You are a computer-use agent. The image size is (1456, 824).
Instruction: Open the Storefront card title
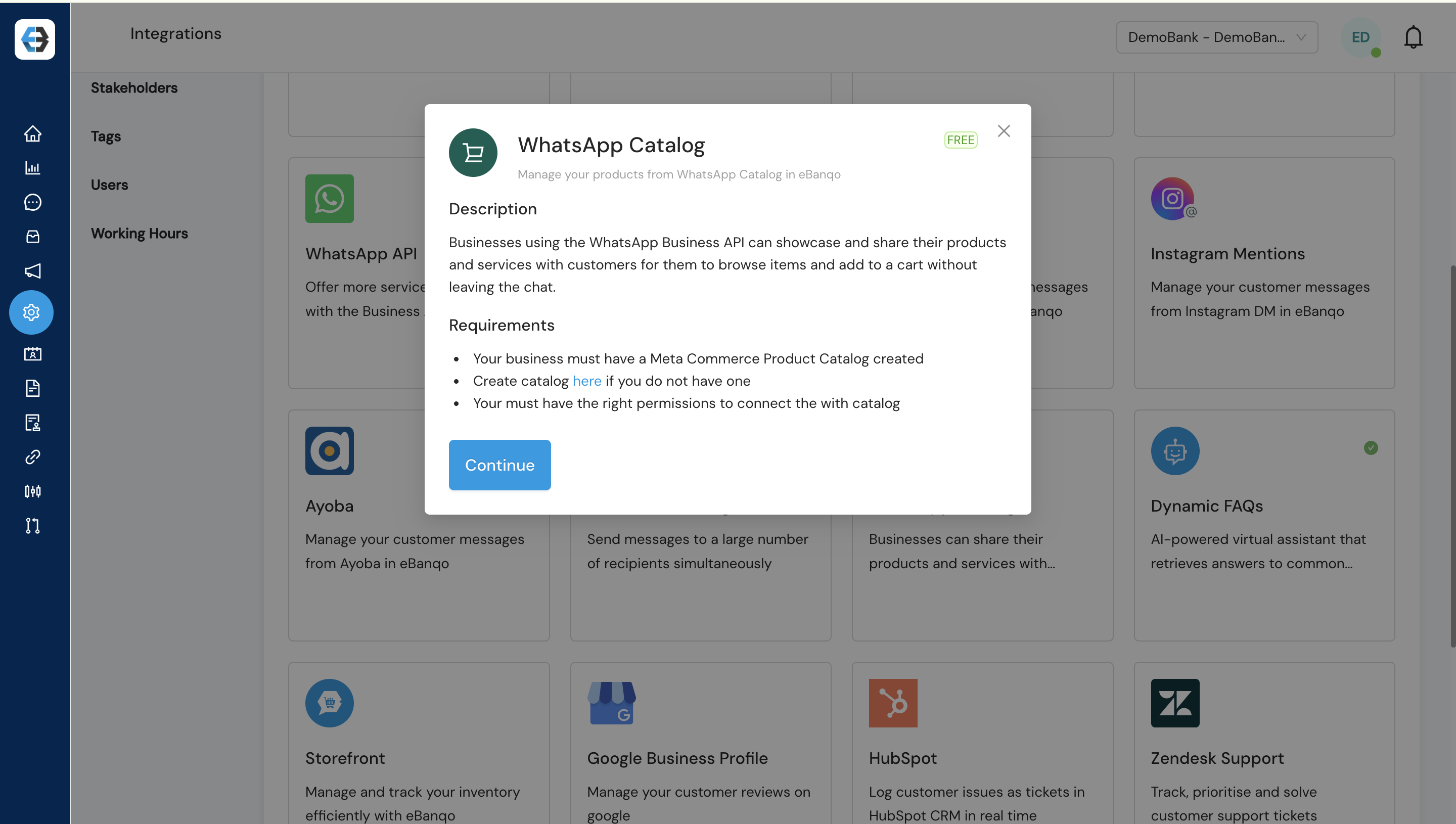[345, 758]
